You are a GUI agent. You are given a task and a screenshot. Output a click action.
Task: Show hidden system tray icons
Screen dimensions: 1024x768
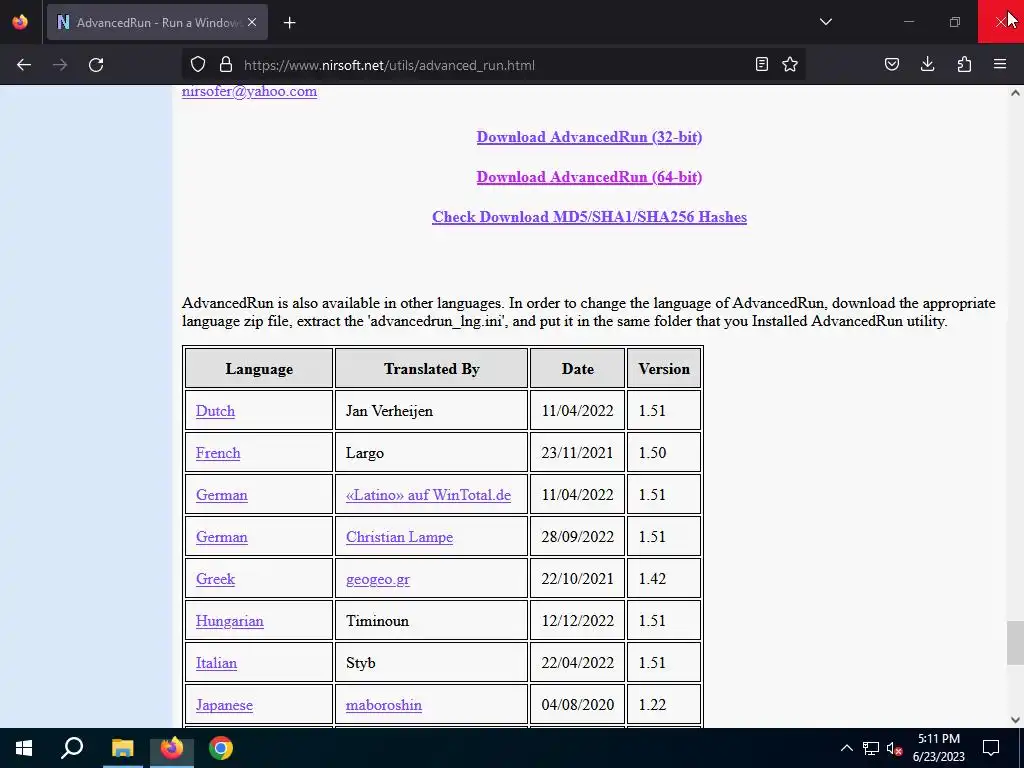point(846,748)
